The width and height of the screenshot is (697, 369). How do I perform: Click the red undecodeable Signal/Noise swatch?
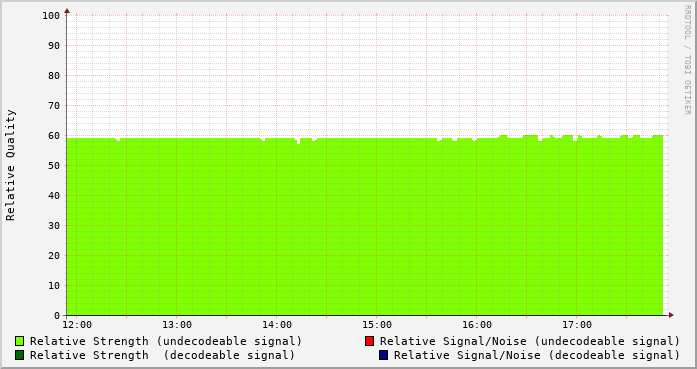point(369,341)
